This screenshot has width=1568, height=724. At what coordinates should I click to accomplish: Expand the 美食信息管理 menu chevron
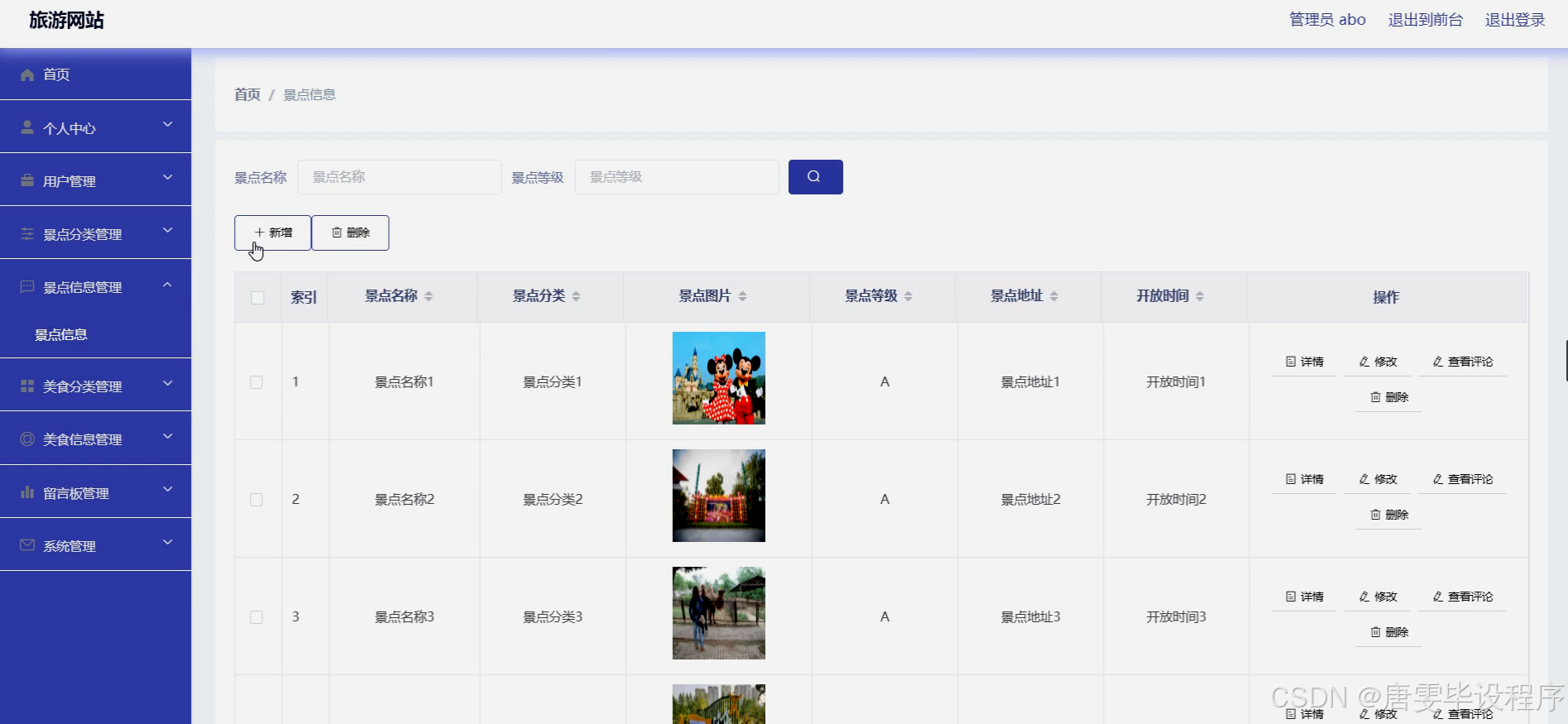[x=168, y=436]
